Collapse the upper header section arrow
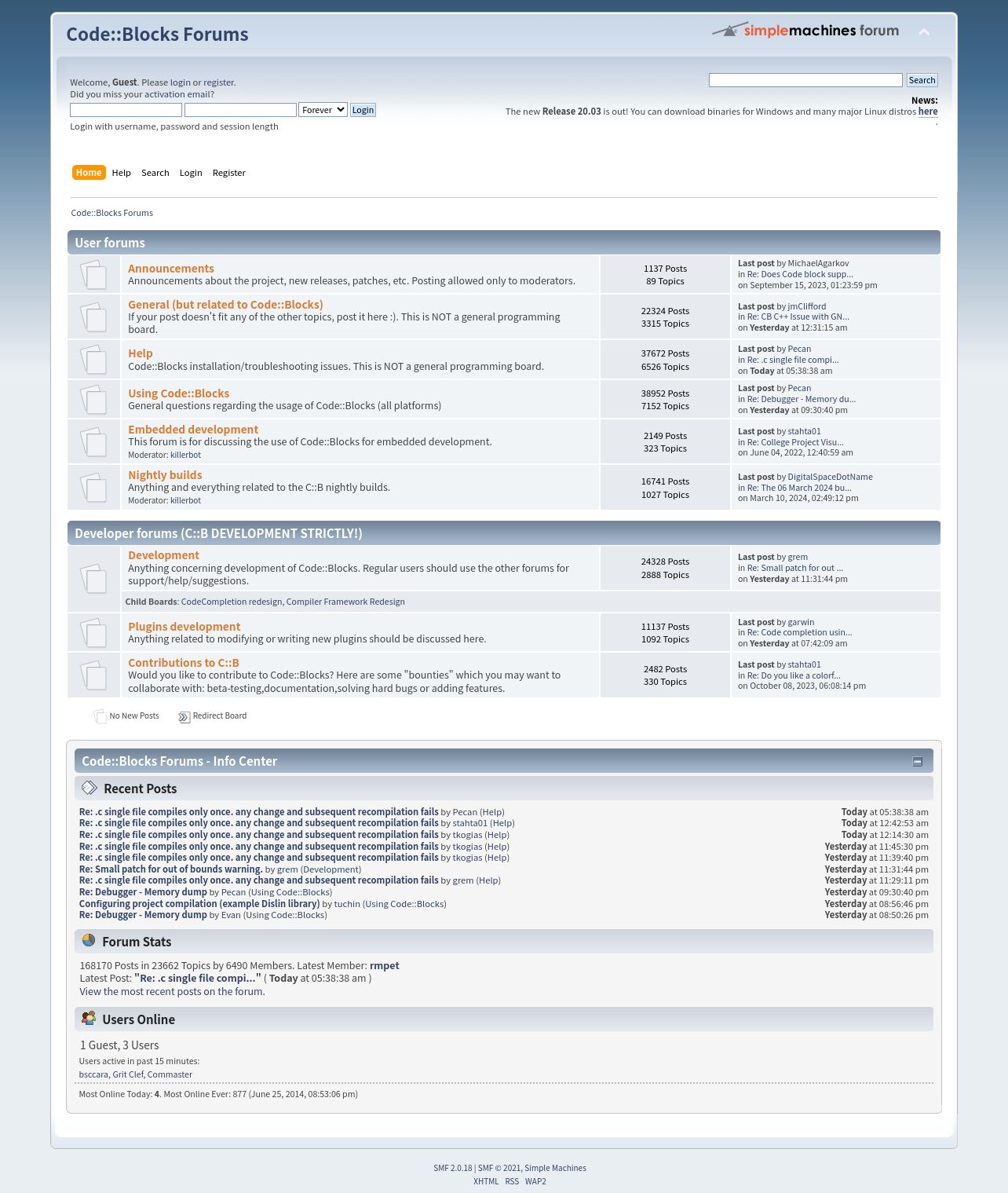1008x1193 pixels. 924,32
